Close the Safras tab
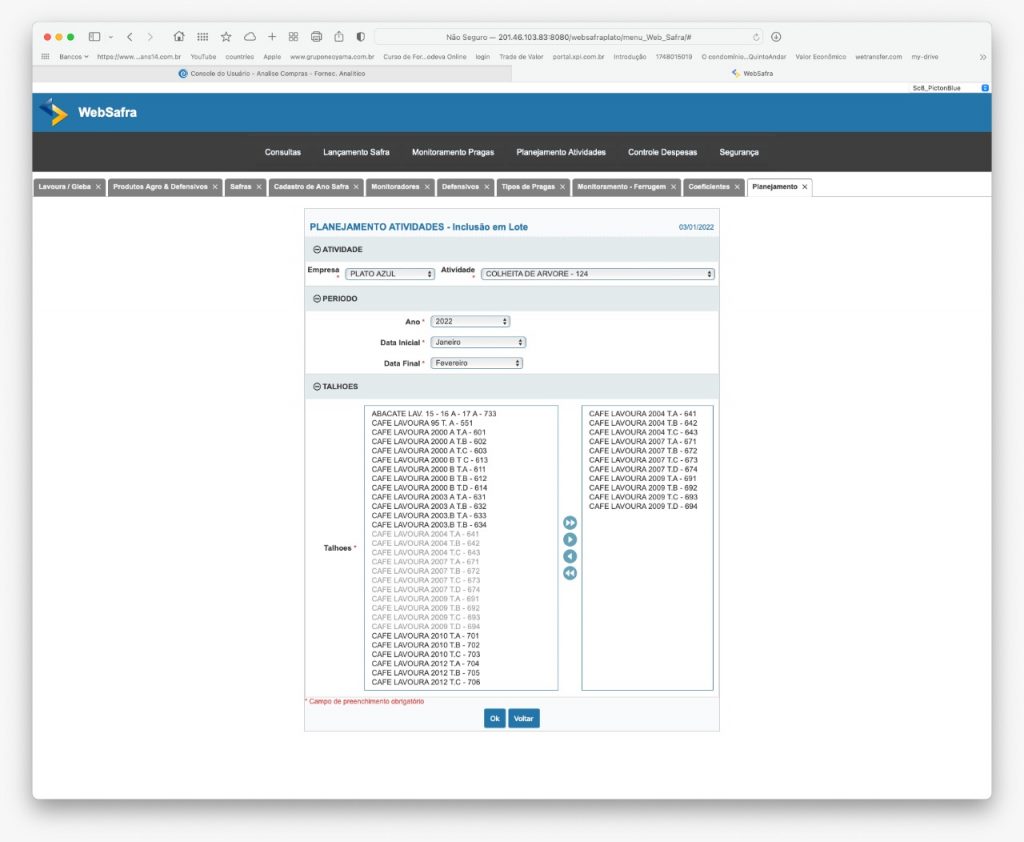 click(259, 187)
